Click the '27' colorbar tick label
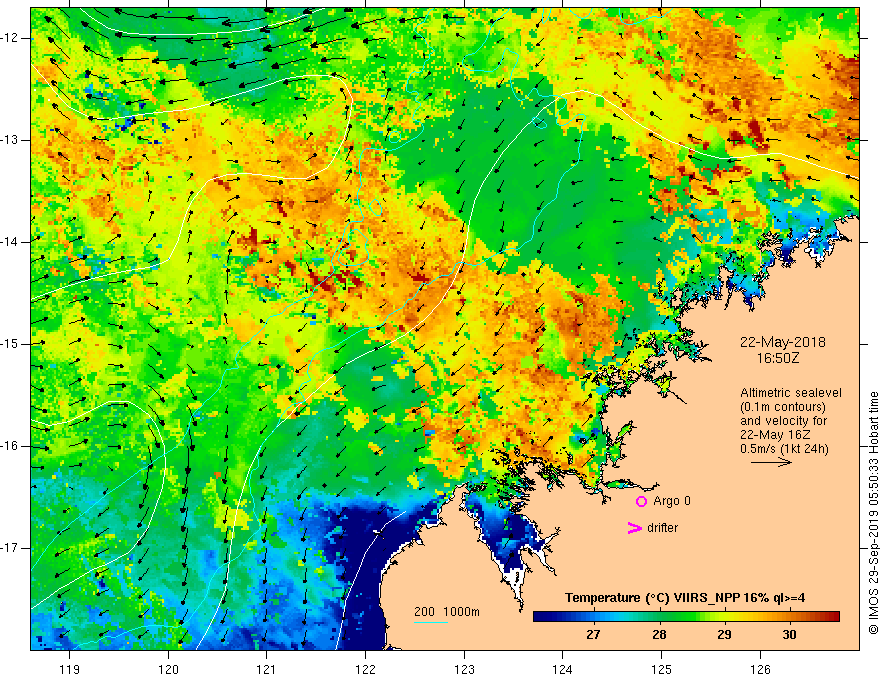This screenshot has height=680, width=880. pyautogui.click(x=593, y=635)
